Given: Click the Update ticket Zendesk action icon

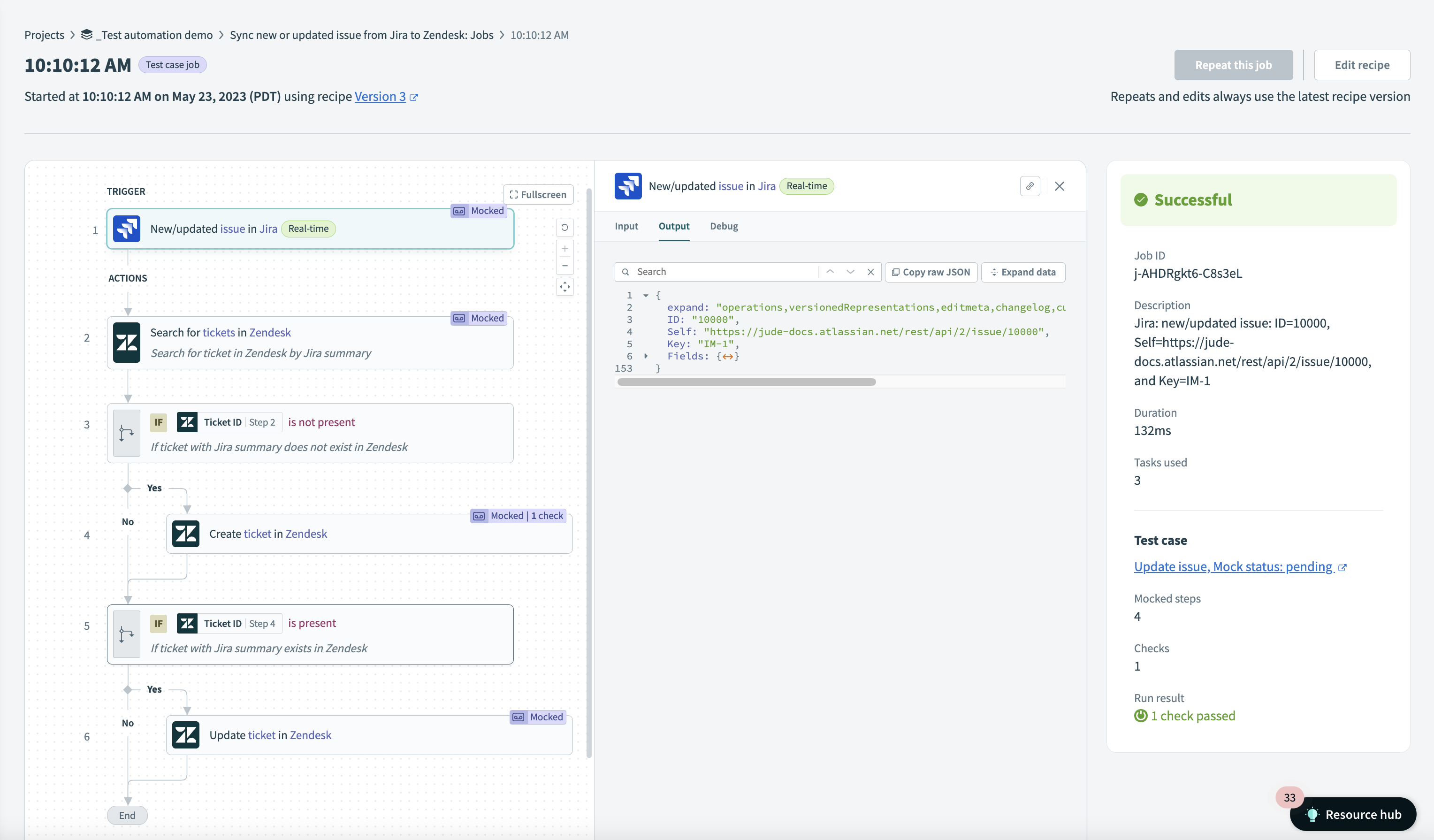Looking at the screenshot, I should 185,735.
